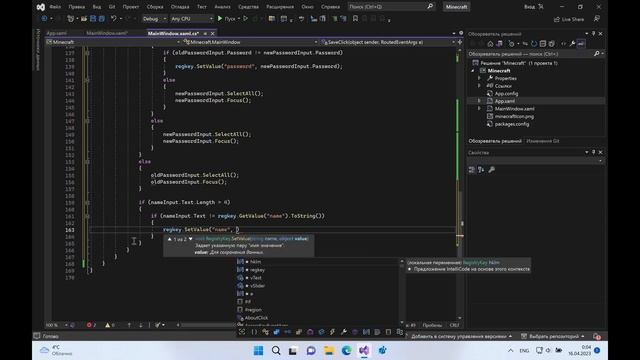Switch to the Изменения Git tab
640x360 pixels.
(x=542, y=141)
